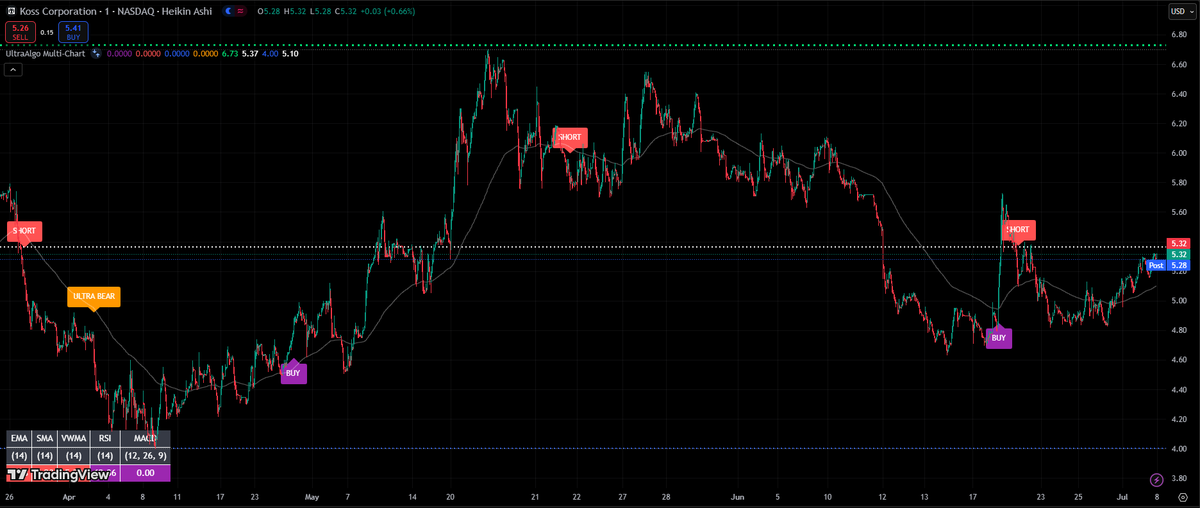This screenshot has width=1200, height=508.
Task: Click the 4.00 price axis label
Action: (x=1178, y=448)
